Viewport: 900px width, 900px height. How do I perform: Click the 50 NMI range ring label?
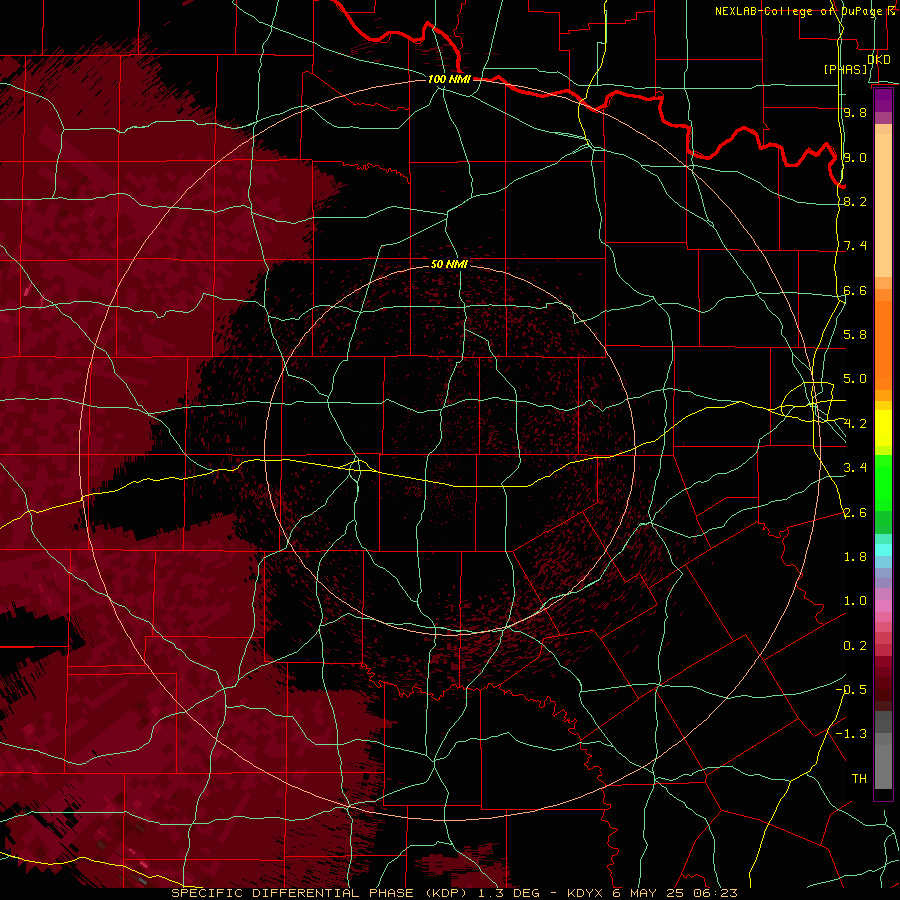pyautogui.click(x=449, y=264)
